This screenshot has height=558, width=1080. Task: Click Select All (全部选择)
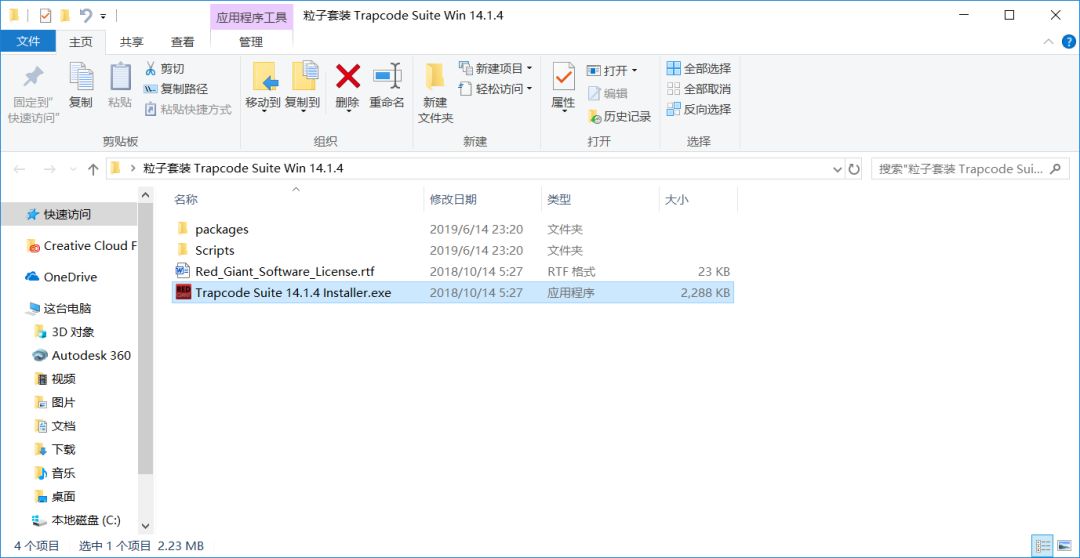698,68
